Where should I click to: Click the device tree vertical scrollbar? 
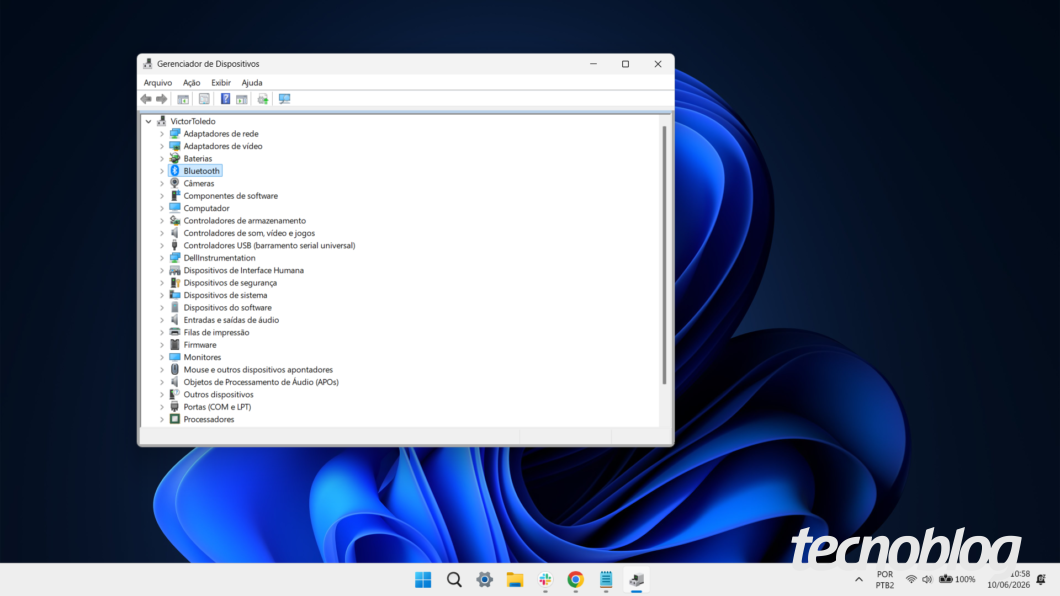click(x=665, y=257)
